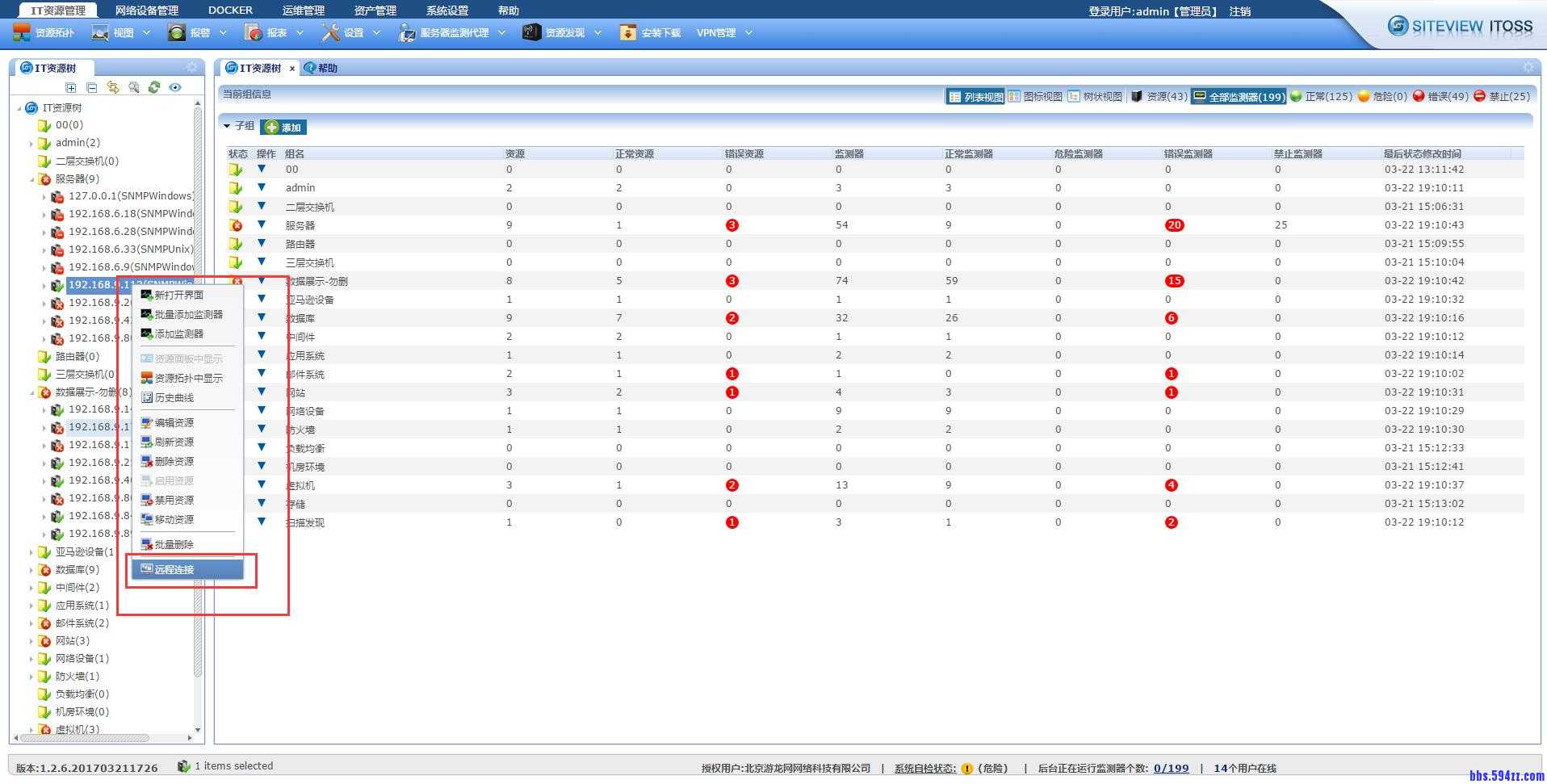Toggle the eye visibility icon in tree toolbar
The height and width of the screenshot is (784, 1547).
pos(175,87)
